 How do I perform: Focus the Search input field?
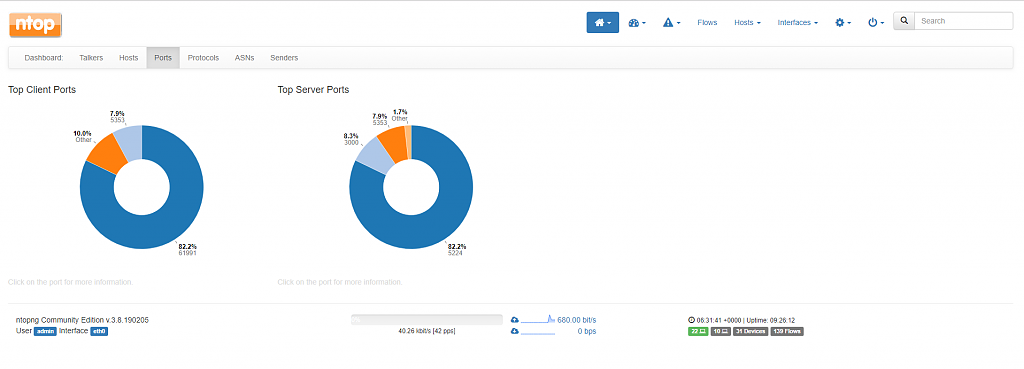[963, 21]
